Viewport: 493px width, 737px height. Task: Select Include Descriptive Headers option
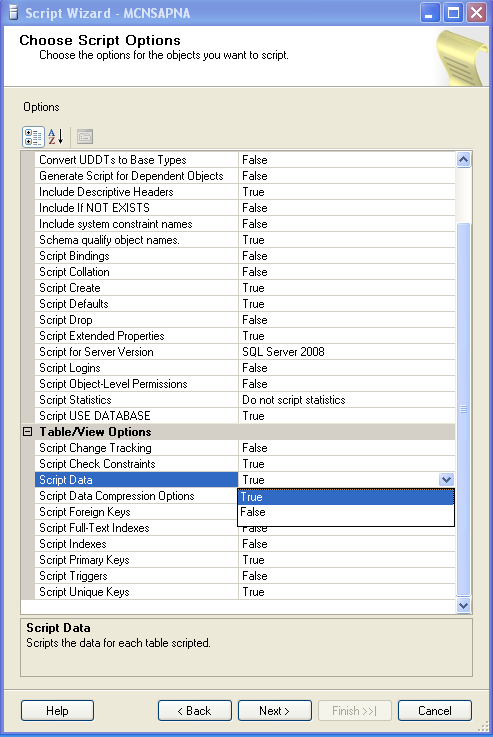tap(245, 192)
